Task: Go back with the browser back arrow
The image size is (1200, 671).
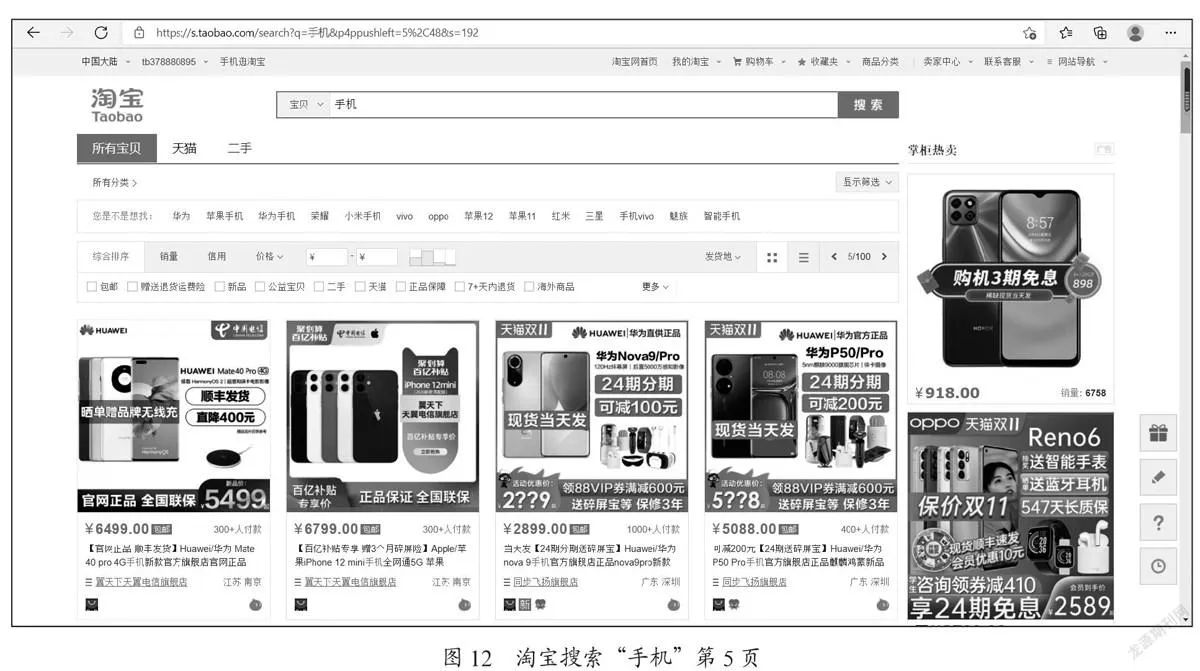Action: [x=33, y=32]
